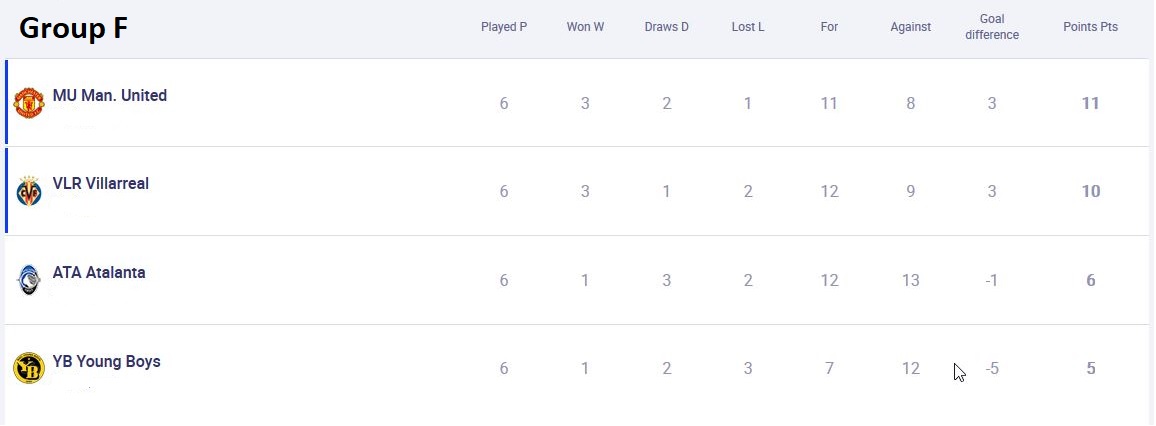The image size is (1156, 426).
Task: Click the Manchester United club crest
Action: [29, 102]
